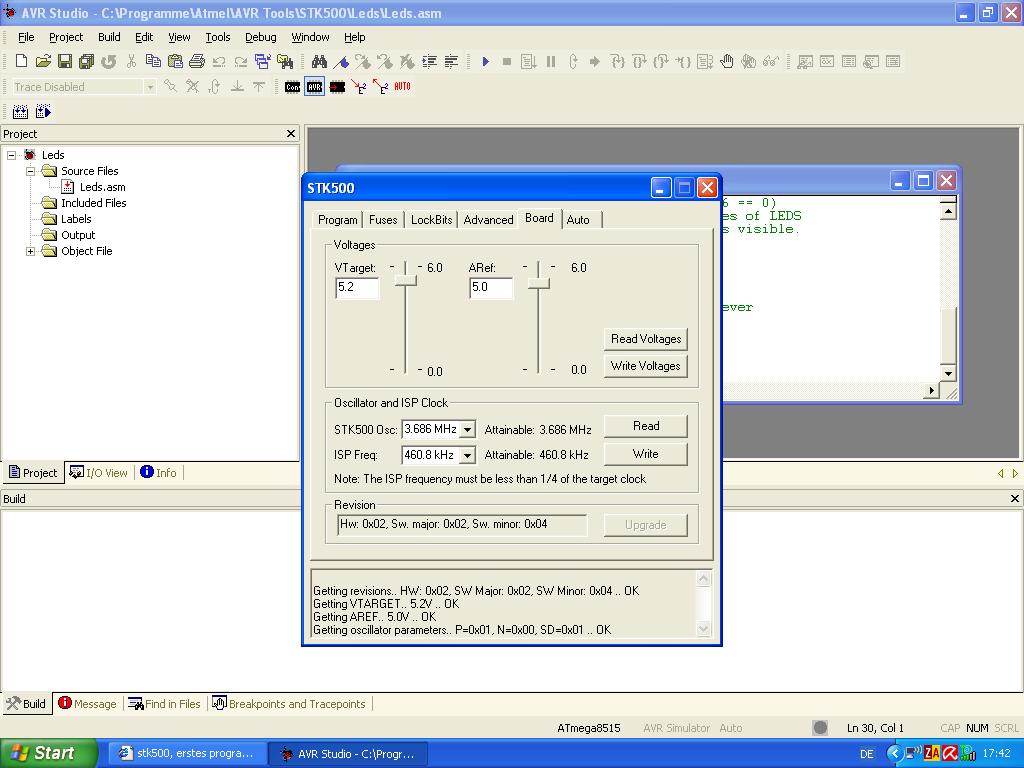Start debugging with the blue play arrow
This screenshot has height=768, width=1024.
click(x=485, y=61)
